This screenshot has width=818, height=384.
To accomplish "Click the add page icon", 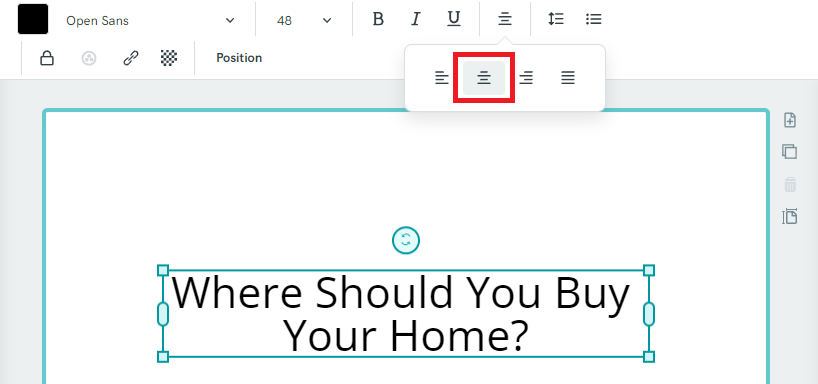I will click(790, 119).
